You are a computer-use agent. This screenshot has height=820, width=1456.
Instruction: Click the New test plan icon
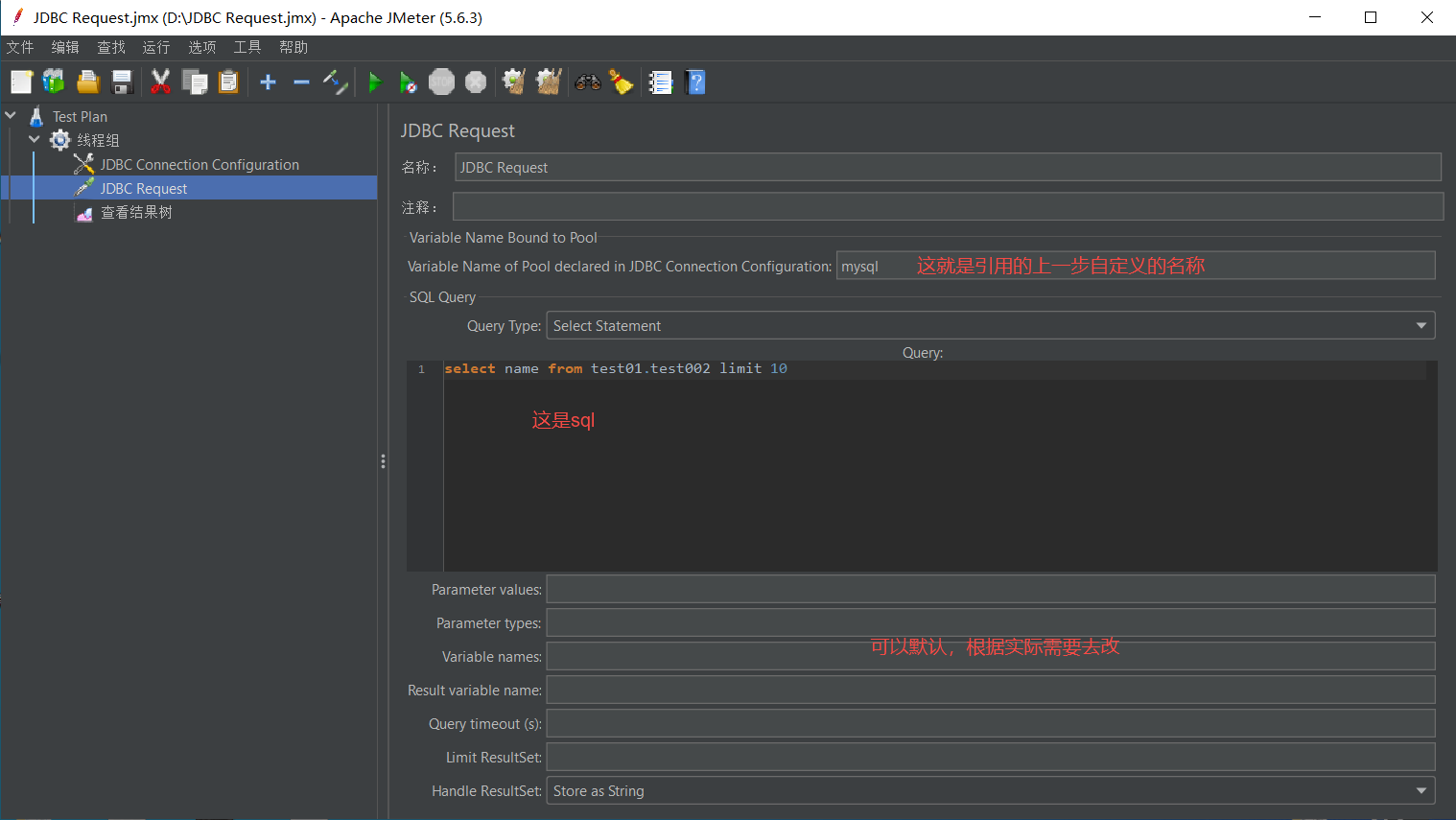(x=21, y=82)
